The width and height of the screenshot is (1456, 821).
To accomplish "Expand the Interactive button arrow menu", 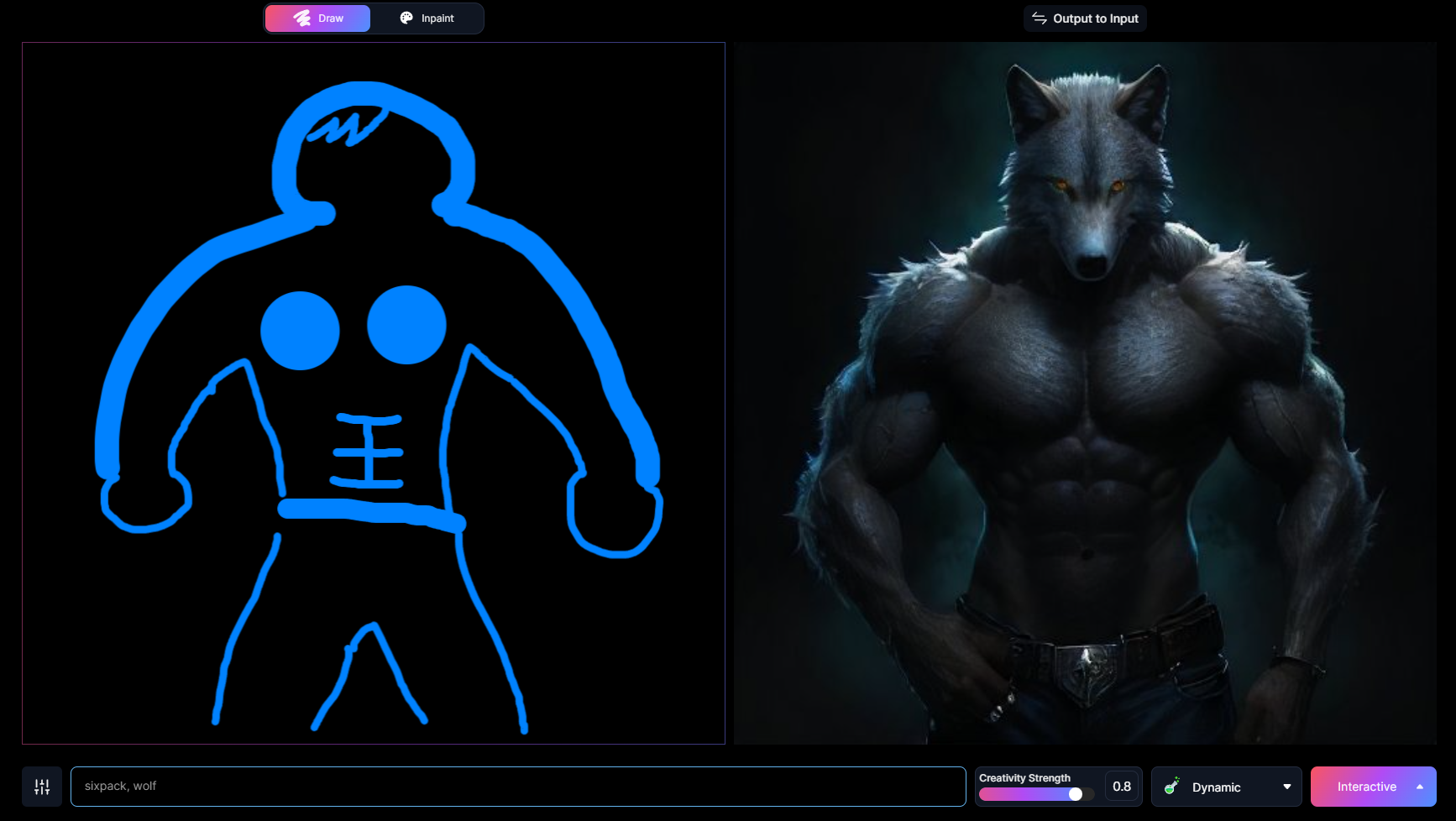I will click(x=1420, y=787).
